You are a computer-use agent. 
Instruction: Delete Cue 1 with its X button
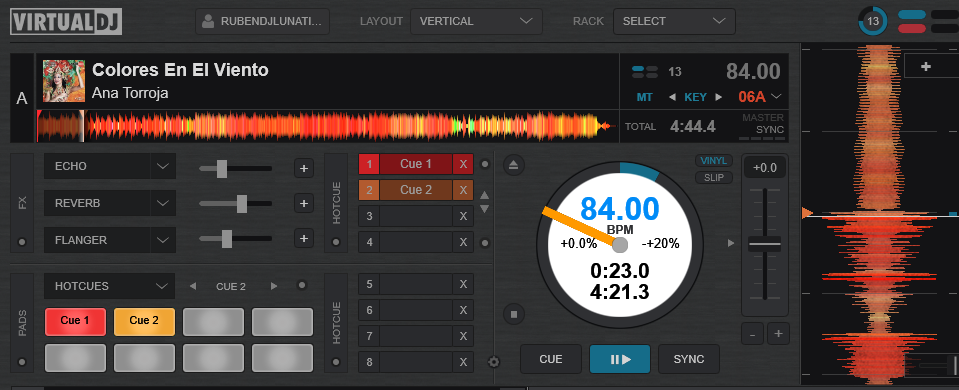[x=463, y=164]
